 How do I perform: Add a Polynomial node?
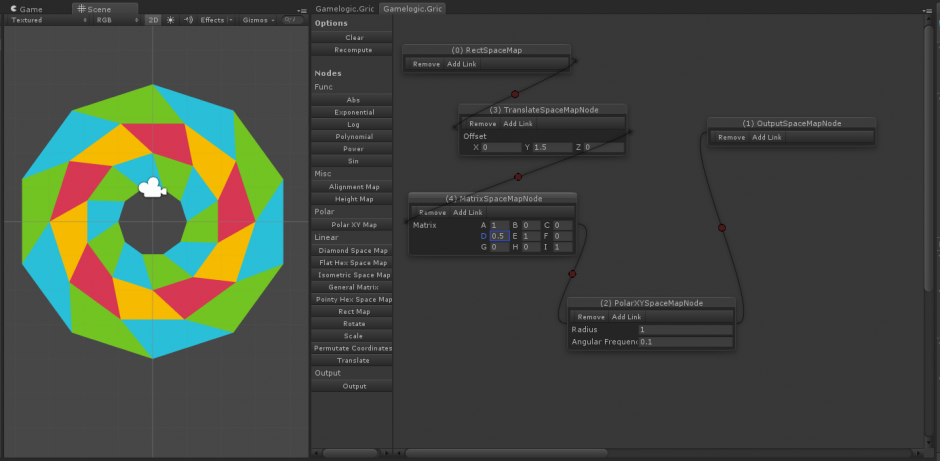[352, 137]
